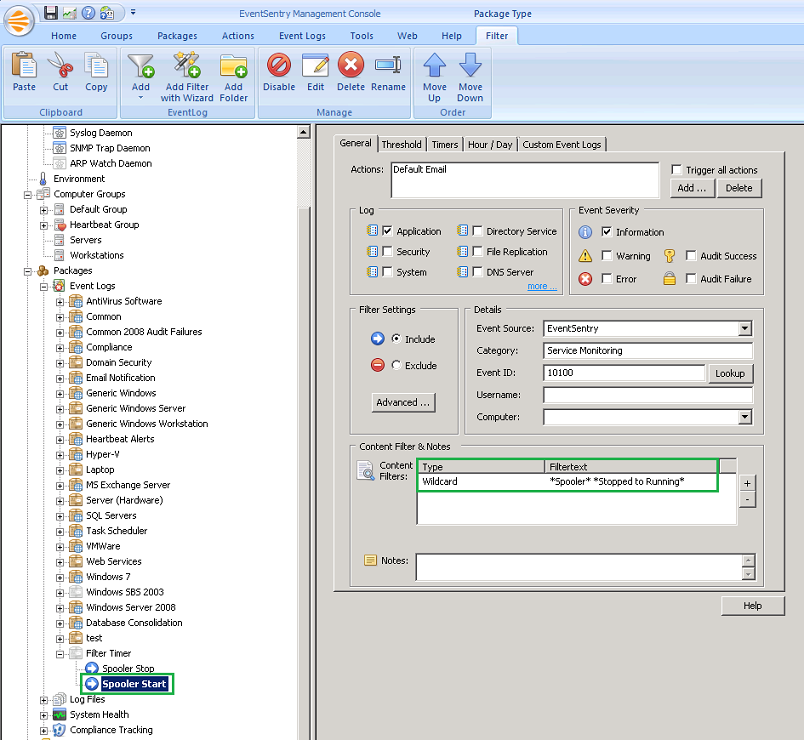Select the System Health tree node
The height and width of the screenshot is (740, 804).
[99, 714]
